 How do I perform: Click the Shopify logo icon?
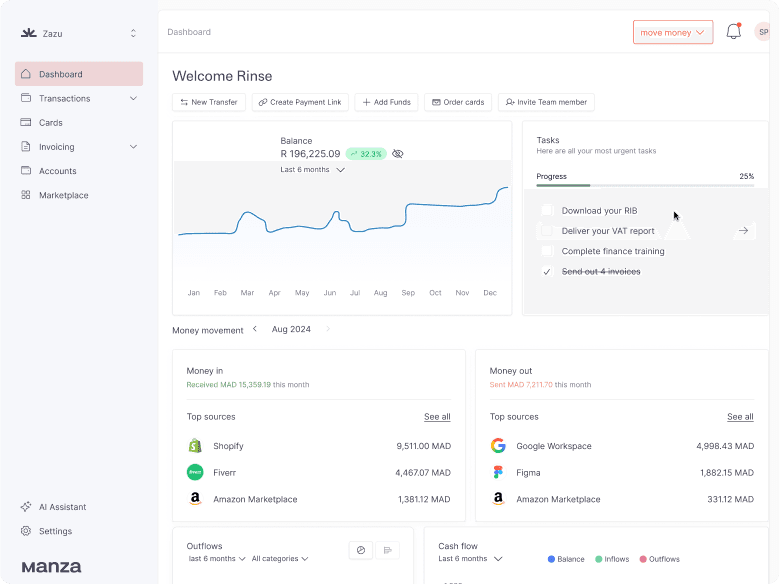[195, 446]
